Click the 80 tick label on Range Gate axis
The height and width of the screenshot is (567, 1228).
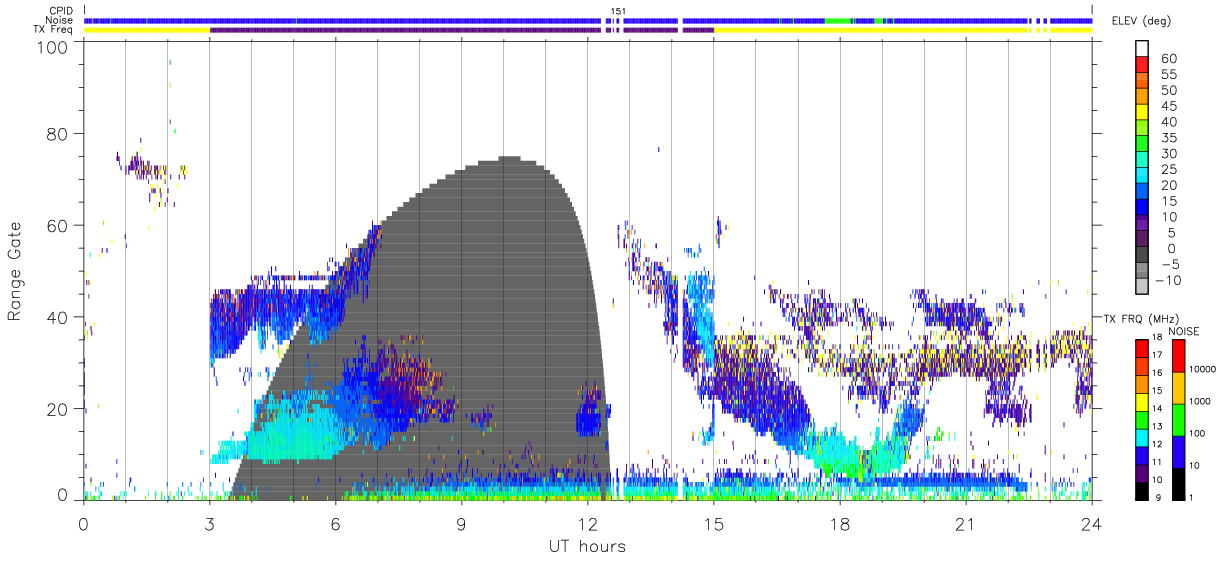[x=57, y=133]
